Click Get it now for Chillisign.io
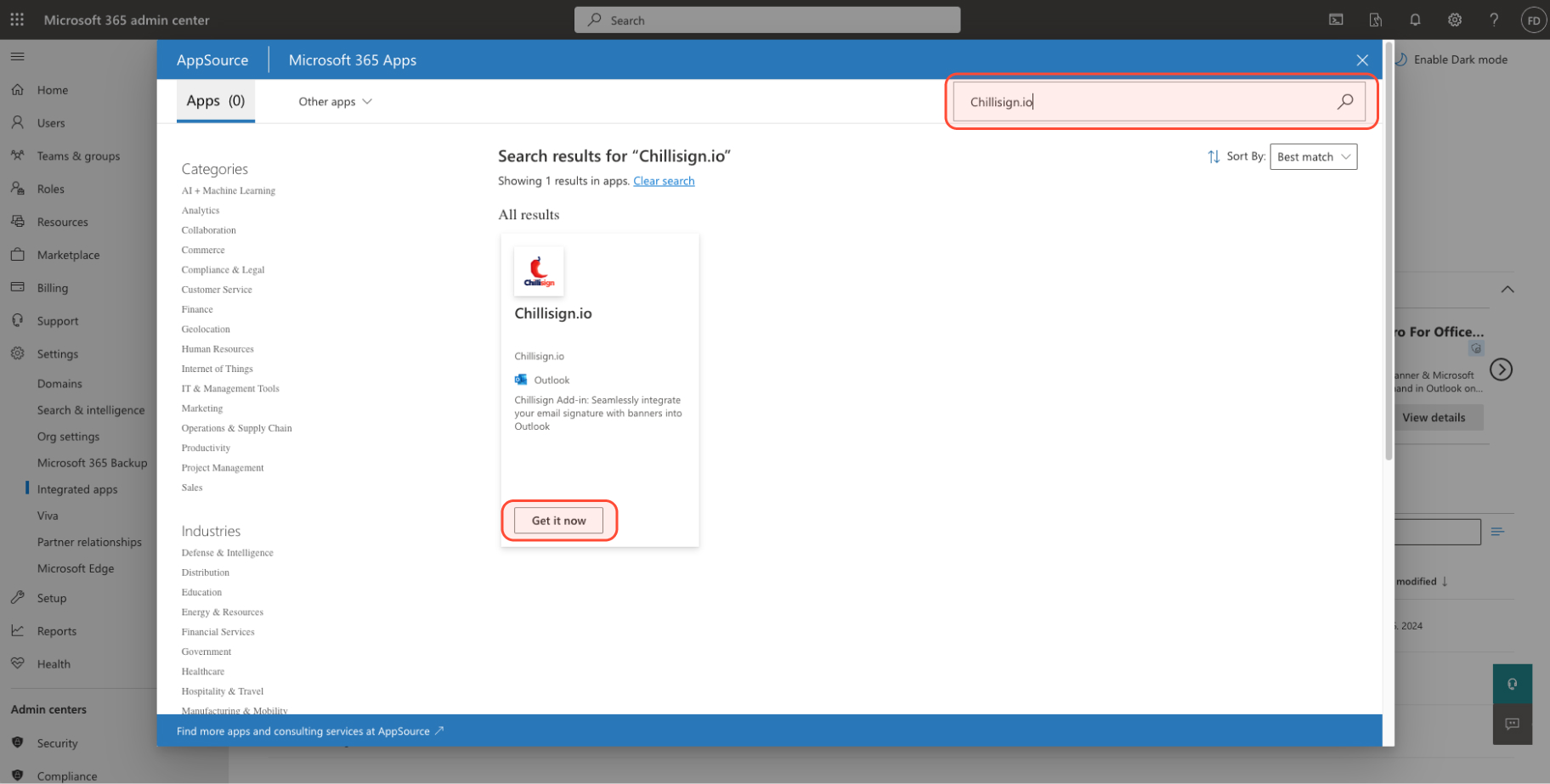 pyautogui.click(x=558, y=521)
